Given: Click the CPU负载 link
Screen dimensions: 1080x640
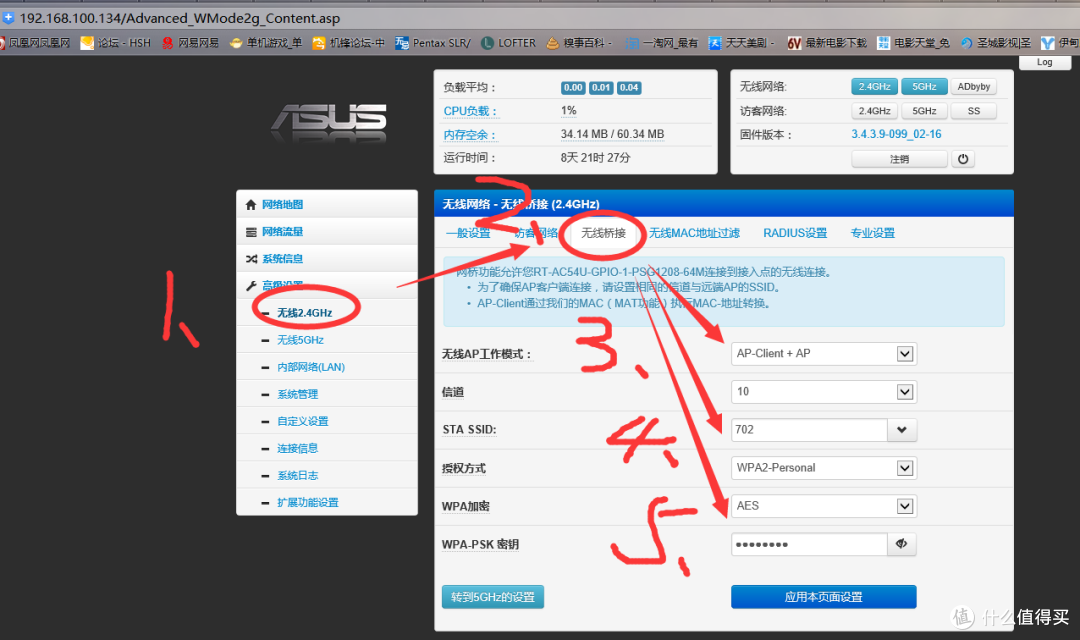Looking at the screenshot, I should pos(470,111).
